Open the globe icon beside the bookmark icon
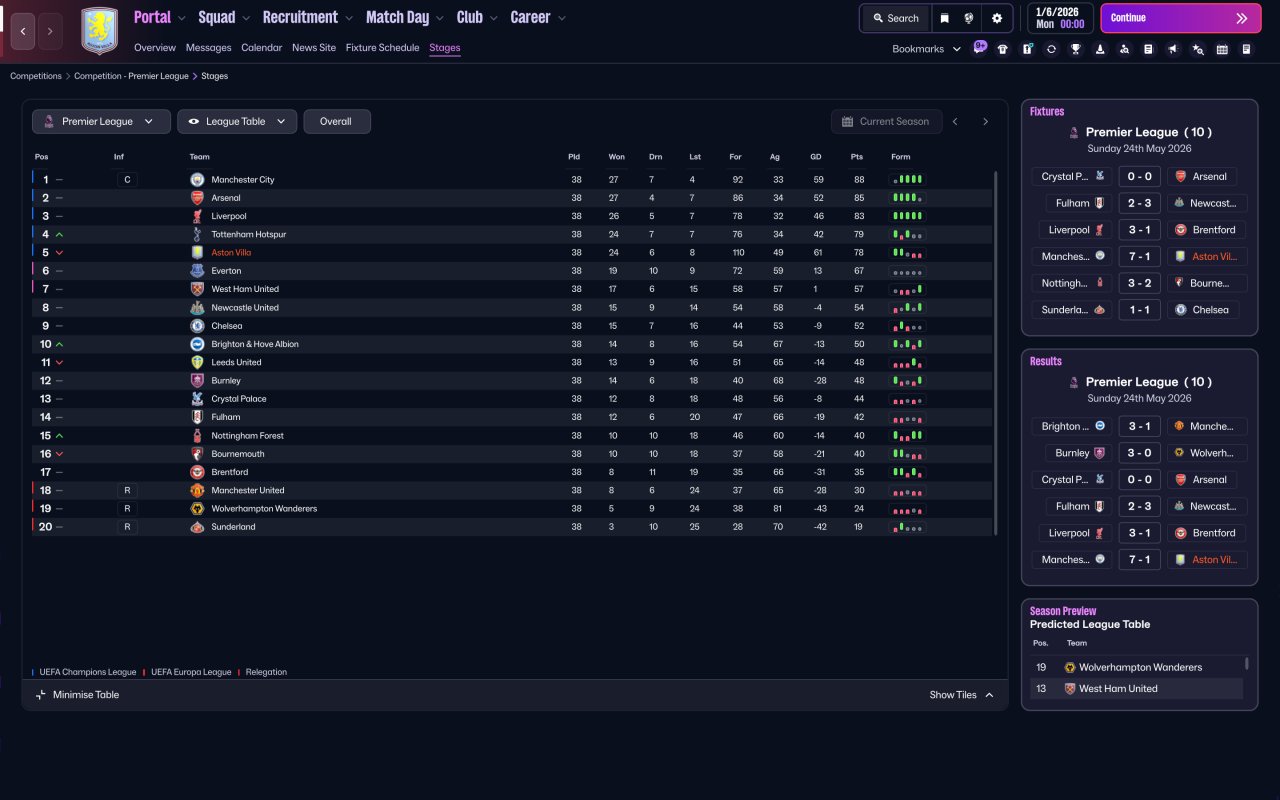 pyautogui.click(x=969, y=18)
